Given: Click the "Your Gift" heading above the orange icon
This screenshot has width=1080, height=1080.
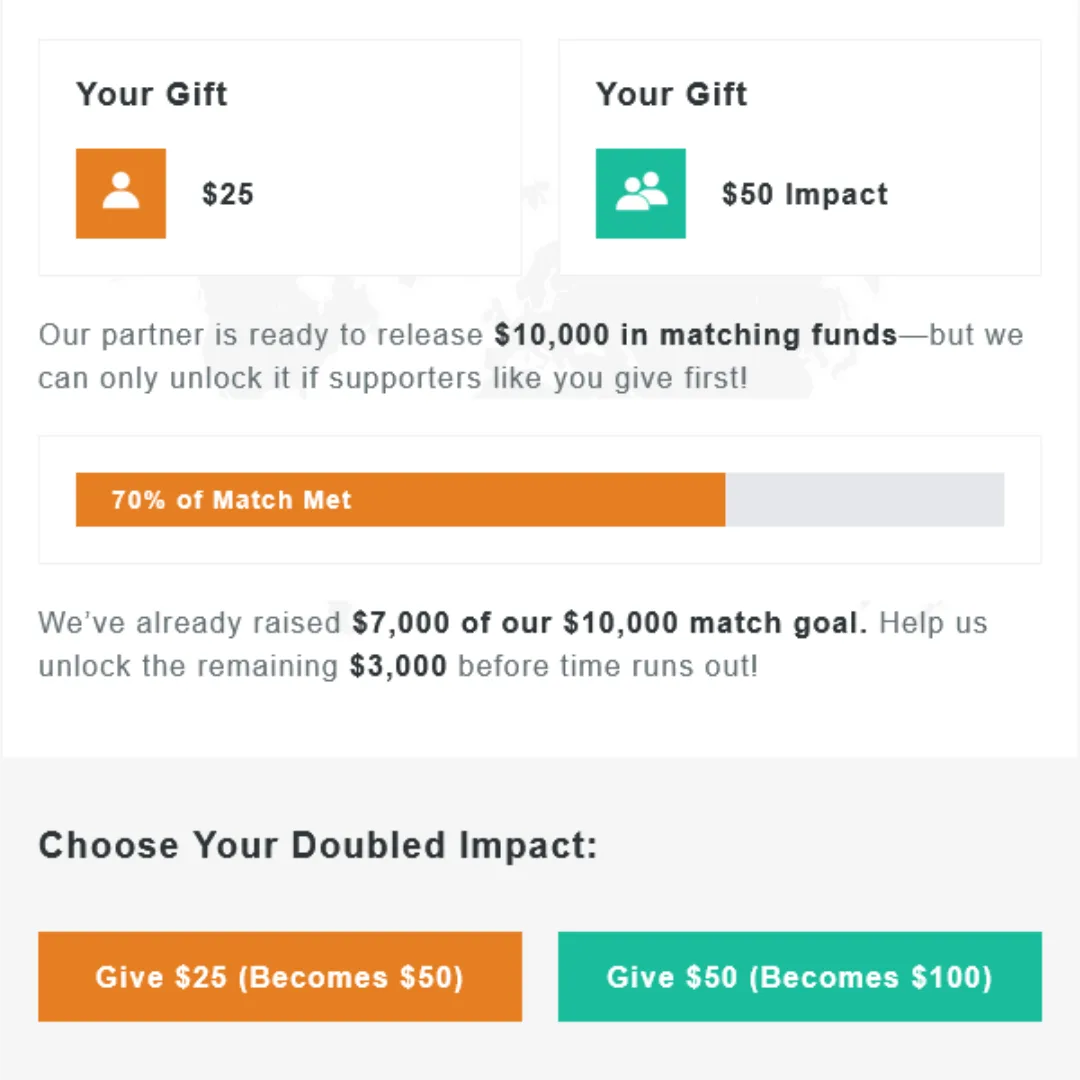Looking at the screenshot, I should (152, 94).
